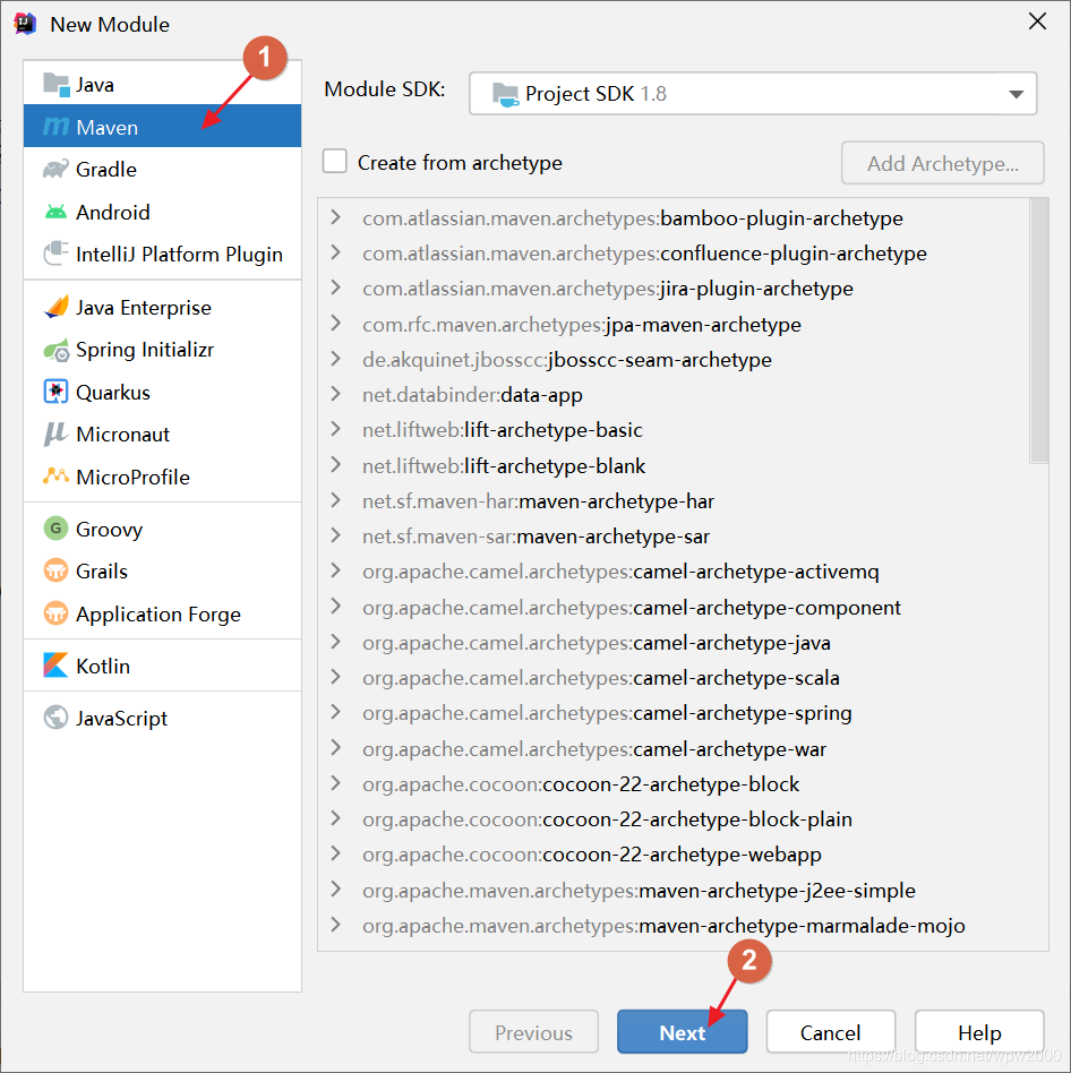This screenshot has width=1071, height=1074.
Task: Expand jpa-maven-archetype node
Action: point(336,323)
